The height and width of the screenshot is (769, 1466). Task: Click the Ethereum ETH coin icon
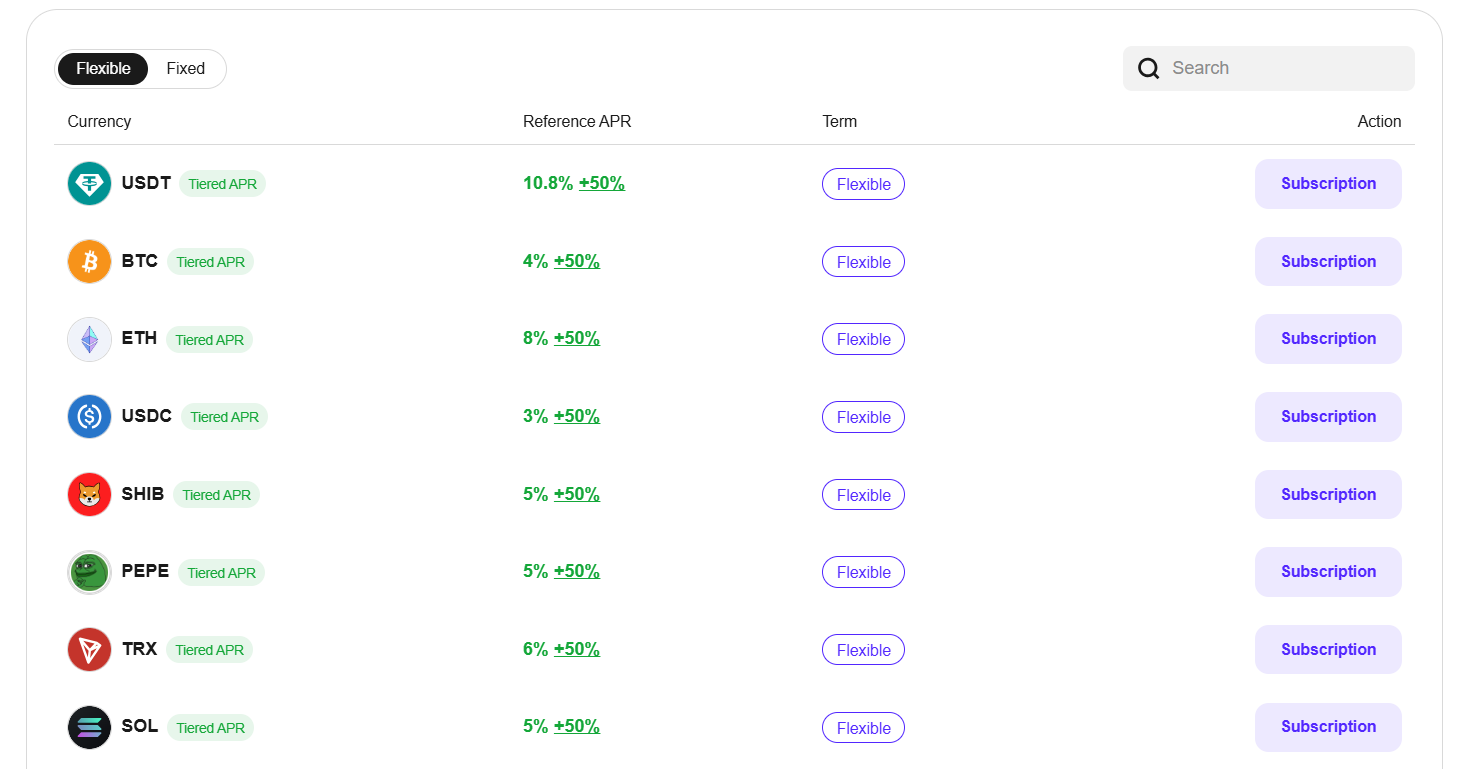pos(89,339)
